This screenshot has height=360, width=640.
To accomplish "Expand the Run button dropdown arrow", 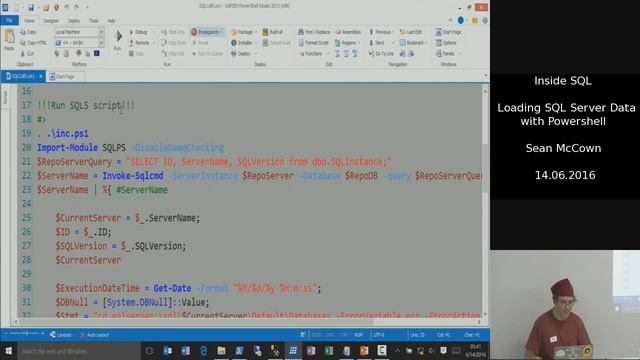I will (x=118, y=53).
